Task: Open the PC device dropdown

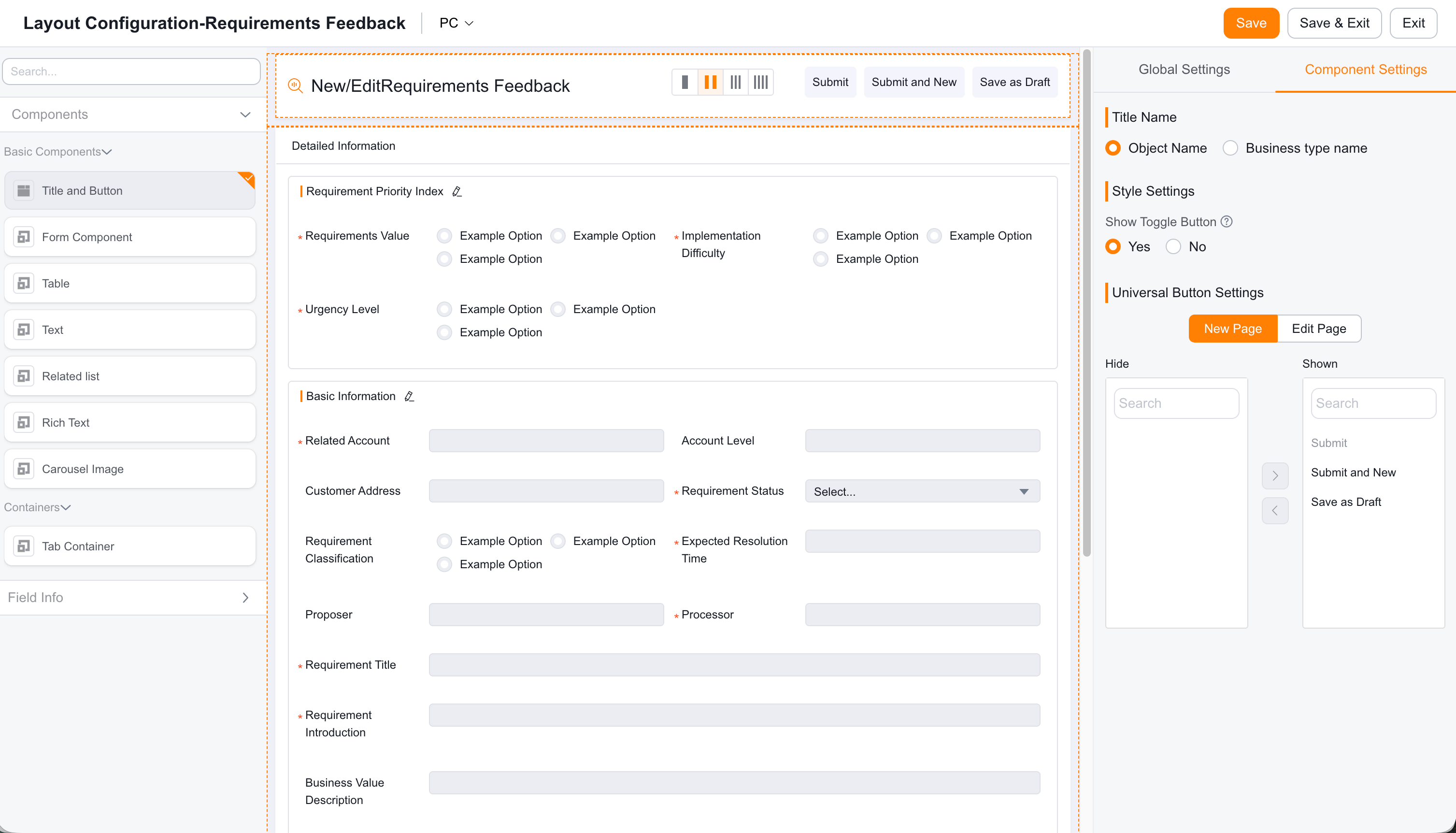Action: pos(456,23)
